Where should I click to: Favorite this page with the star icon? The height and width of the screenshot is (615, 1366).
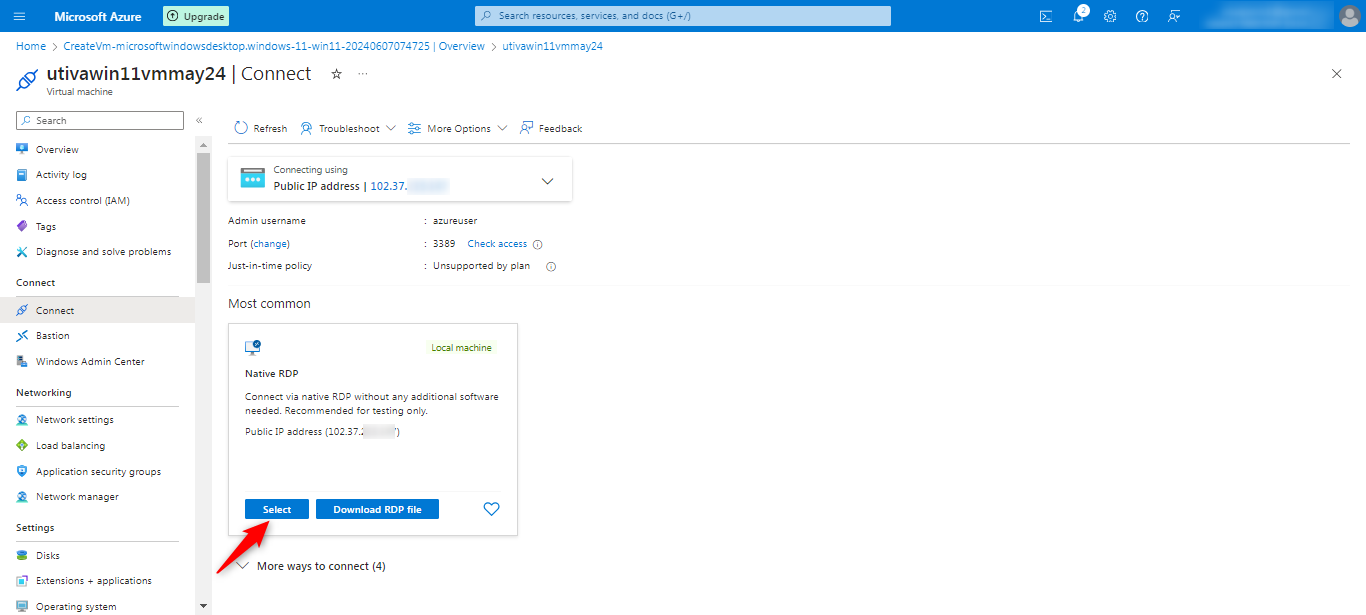coord(336,74)
